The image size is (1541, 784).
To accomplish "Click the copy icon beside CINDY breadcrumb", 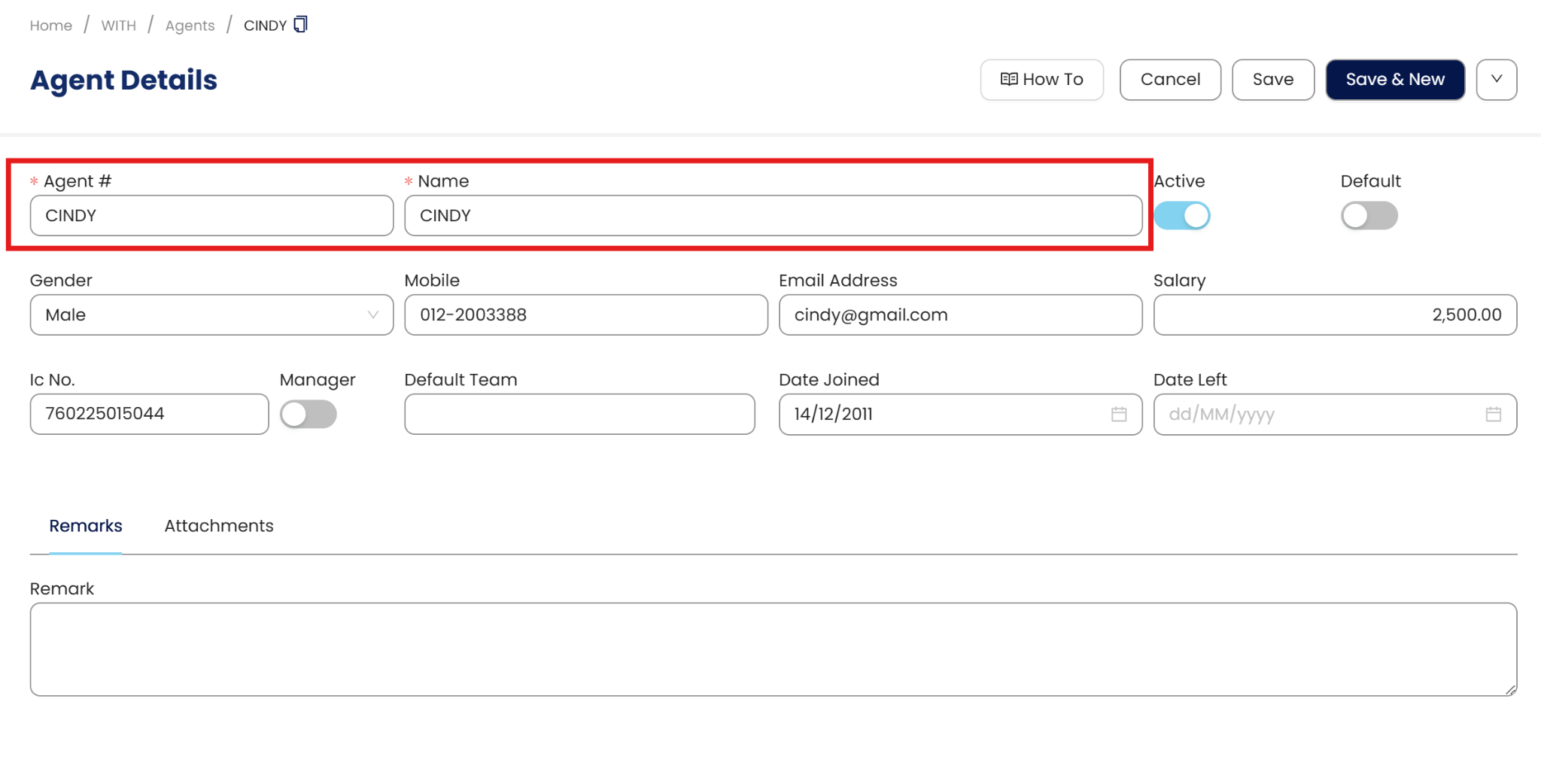I will point(300,25).
